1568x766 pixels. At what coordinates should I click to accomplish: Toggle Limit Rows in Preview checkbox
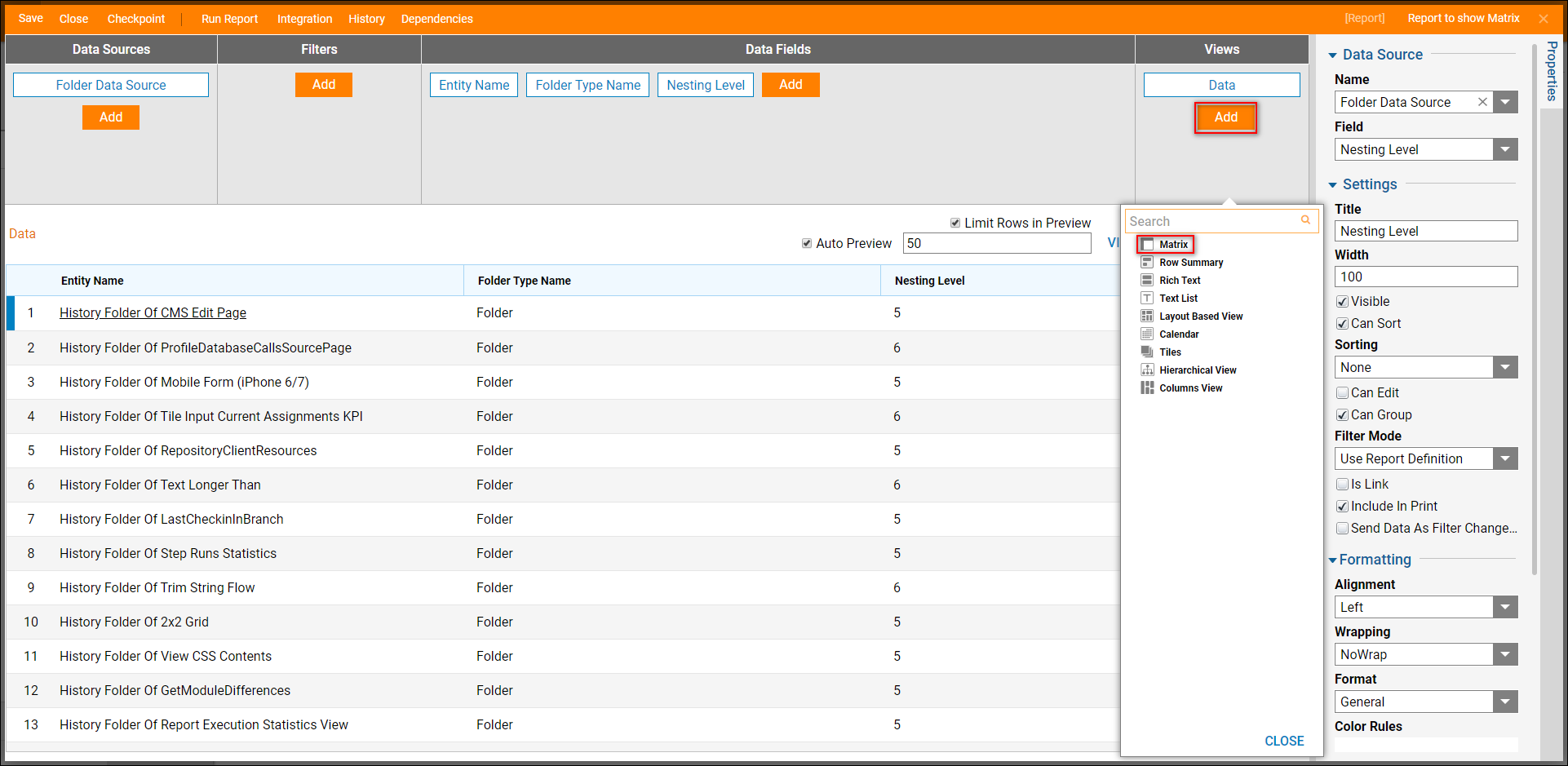(x=955, y=223)
